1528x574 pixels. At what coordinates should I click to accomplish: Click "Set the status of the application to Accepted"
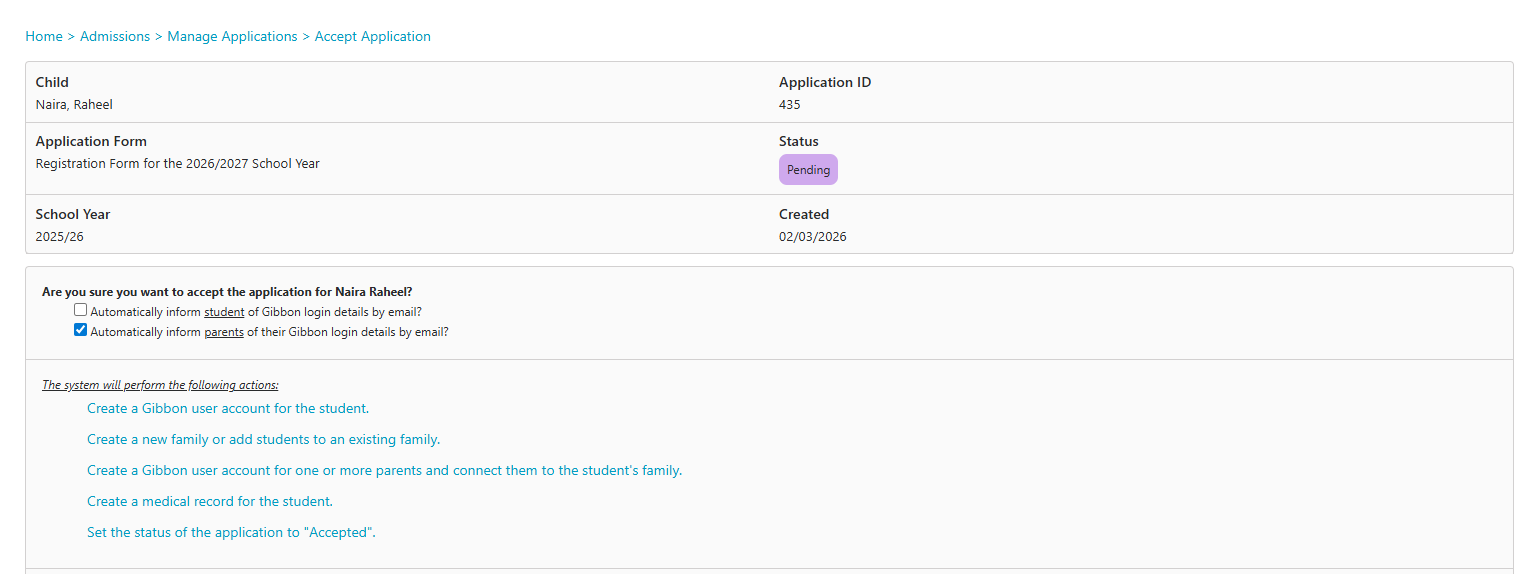[x=231, y=532]
